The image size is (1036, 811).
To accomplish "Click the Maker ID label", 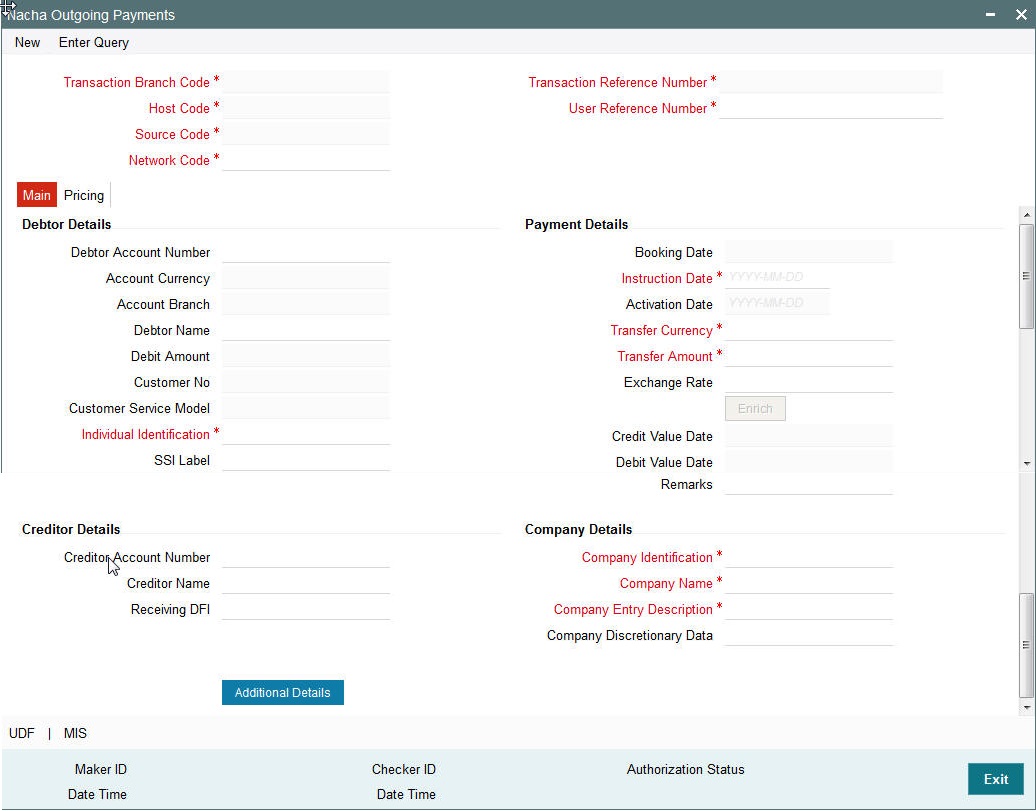I will pos(100,769).
